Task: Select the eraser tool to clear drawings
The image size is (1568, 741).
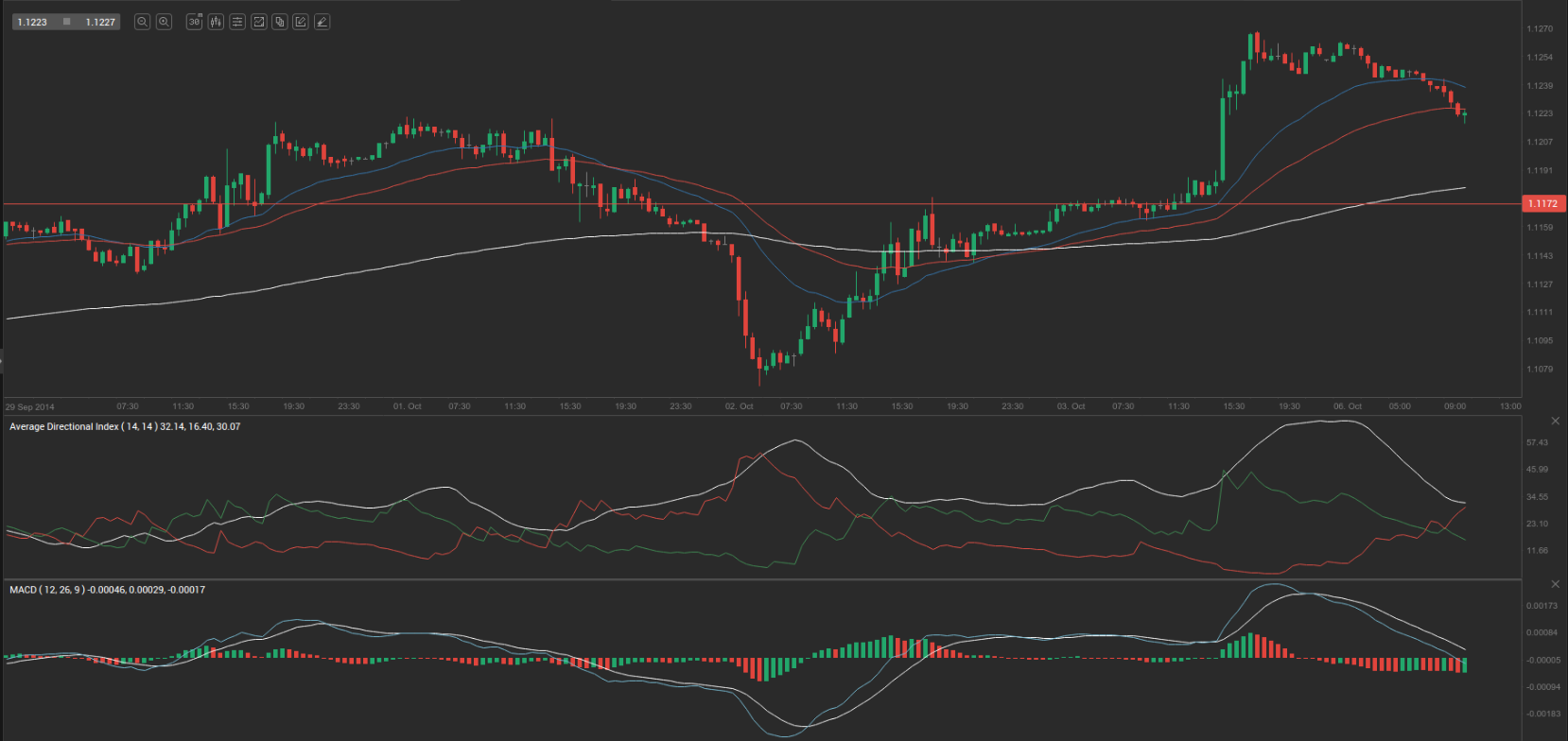Action: pos(322,22)
